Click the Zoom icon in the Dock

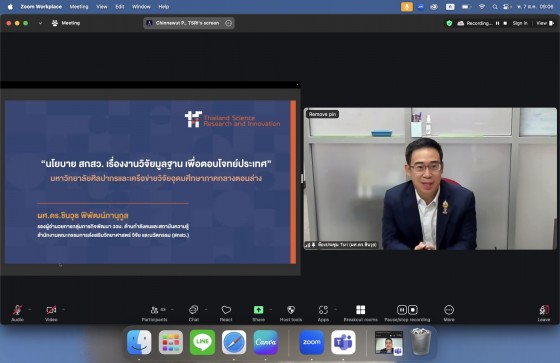pos(311,342)
